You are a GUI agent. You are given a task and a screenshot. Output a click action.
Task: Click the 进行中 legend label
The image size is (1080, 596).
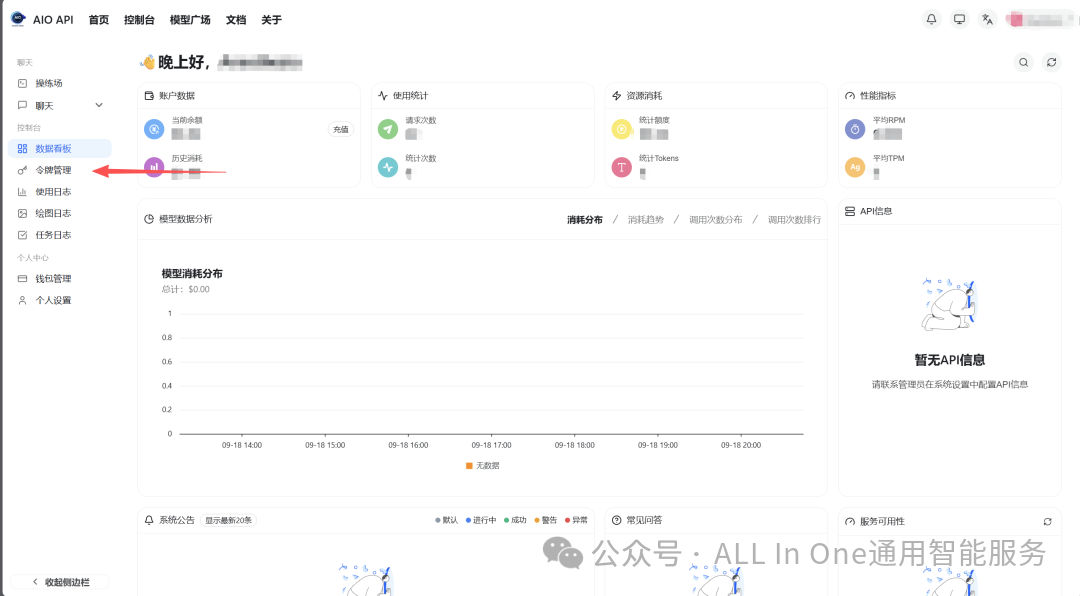(x=481, y=520)
